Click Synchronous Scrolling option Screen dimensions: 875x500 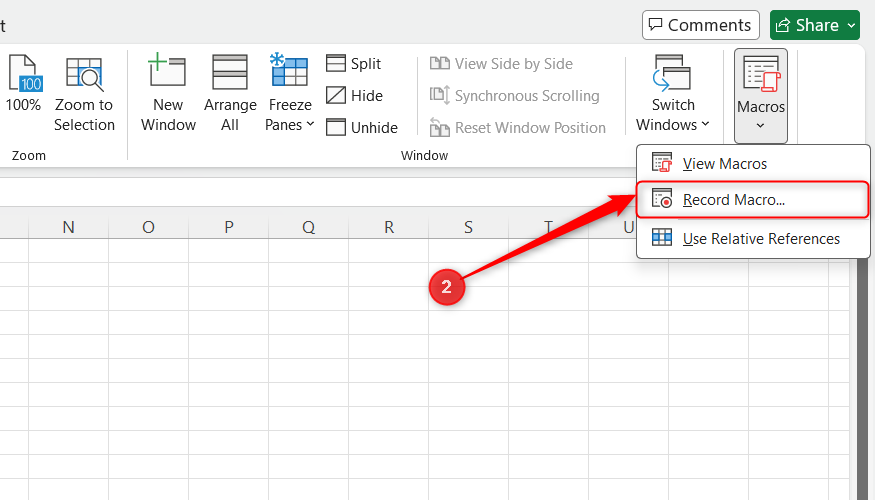point(515,95)
